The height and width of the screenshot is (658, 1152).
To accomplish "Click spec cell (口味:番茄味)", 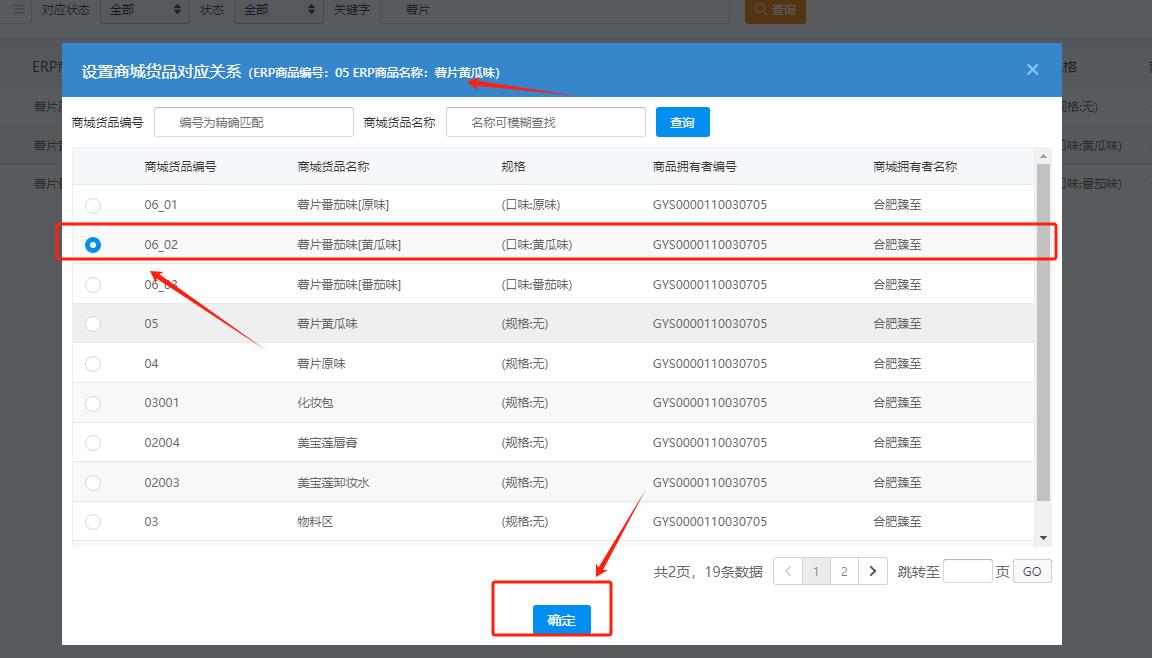I will tap(536, 284).
